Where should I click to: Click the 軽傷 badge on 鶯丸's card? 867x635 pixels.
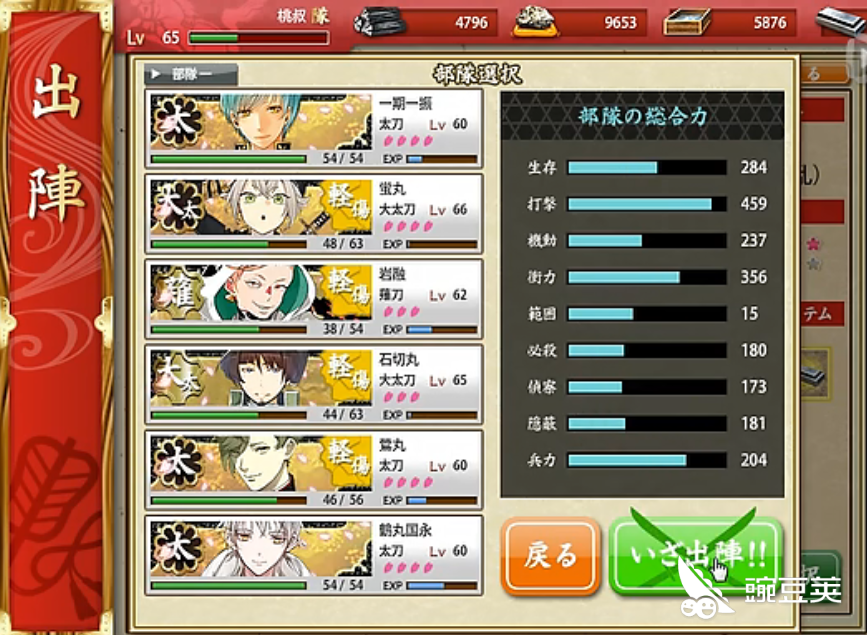click(348, 462)
